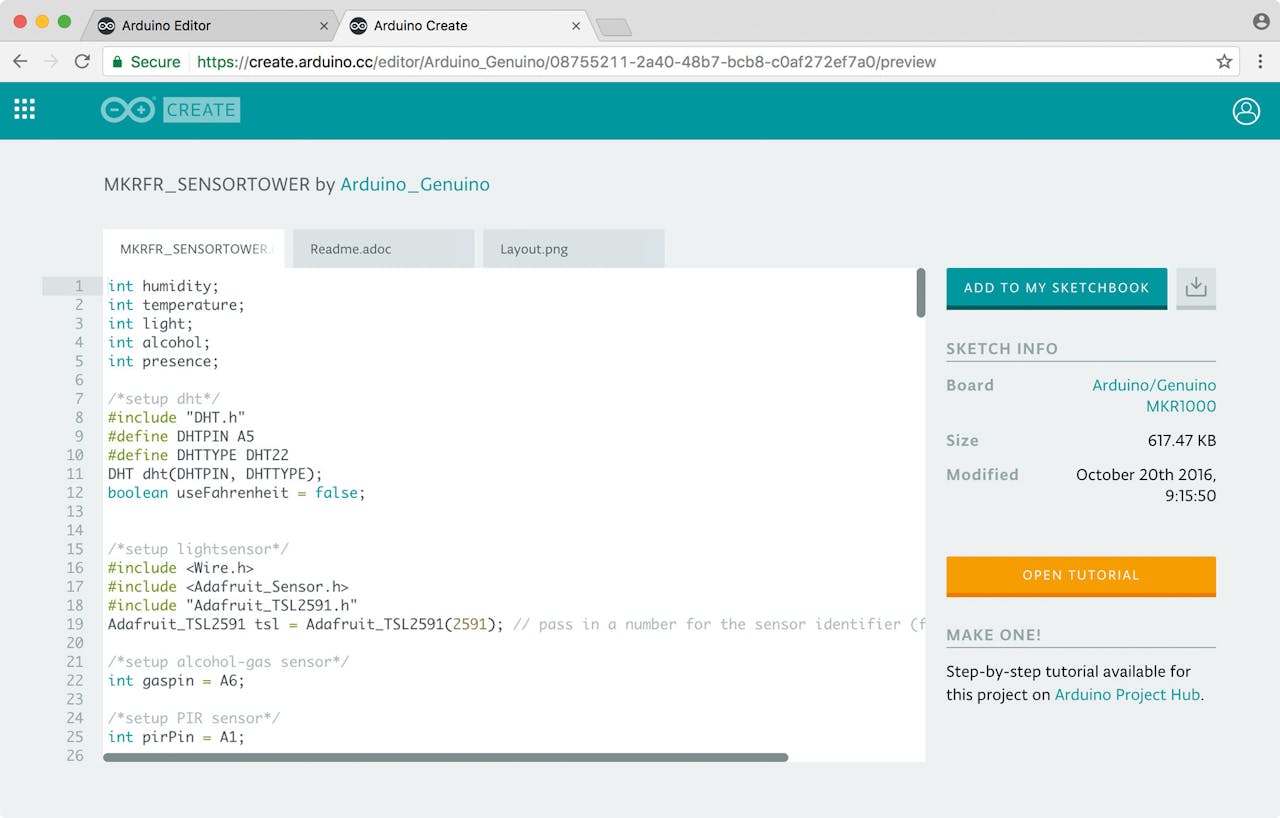1280x818 pixels.
Task: Go back using the browser back arrow
Action: (20, 60)
